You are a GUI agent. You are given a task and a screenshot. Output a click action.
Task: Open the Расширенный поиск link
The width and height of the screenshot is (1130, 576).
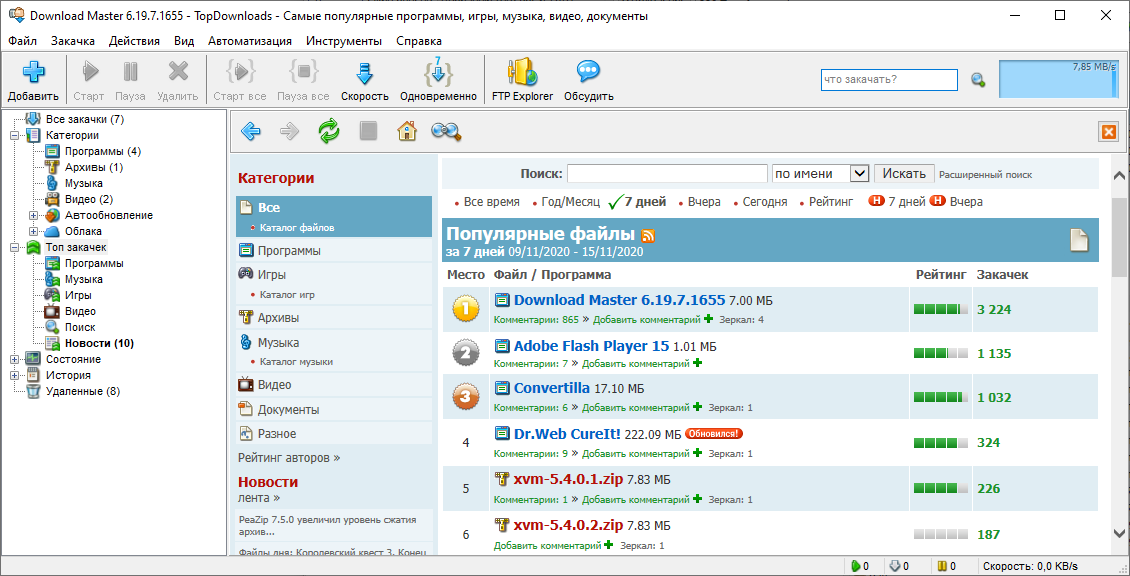pos(985,174)
